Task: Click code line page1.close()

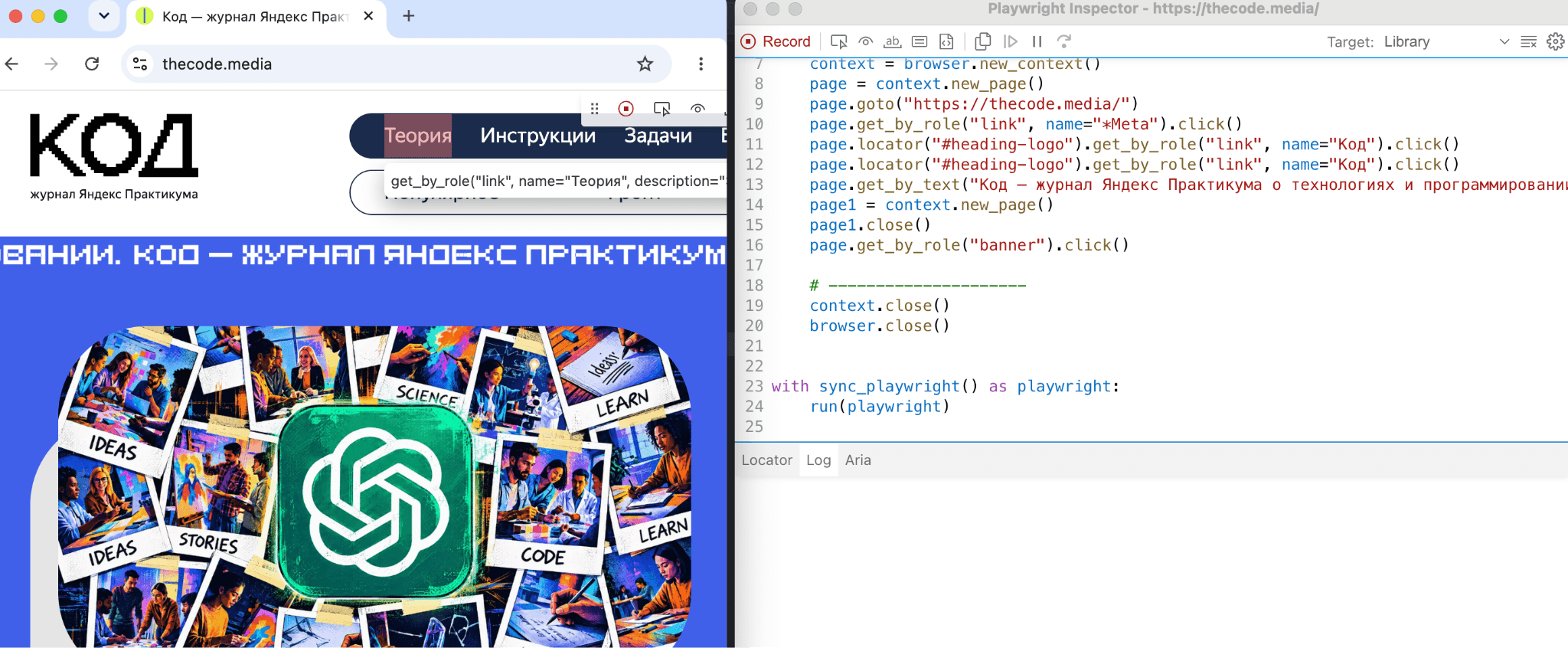Action: coord(871,225)
